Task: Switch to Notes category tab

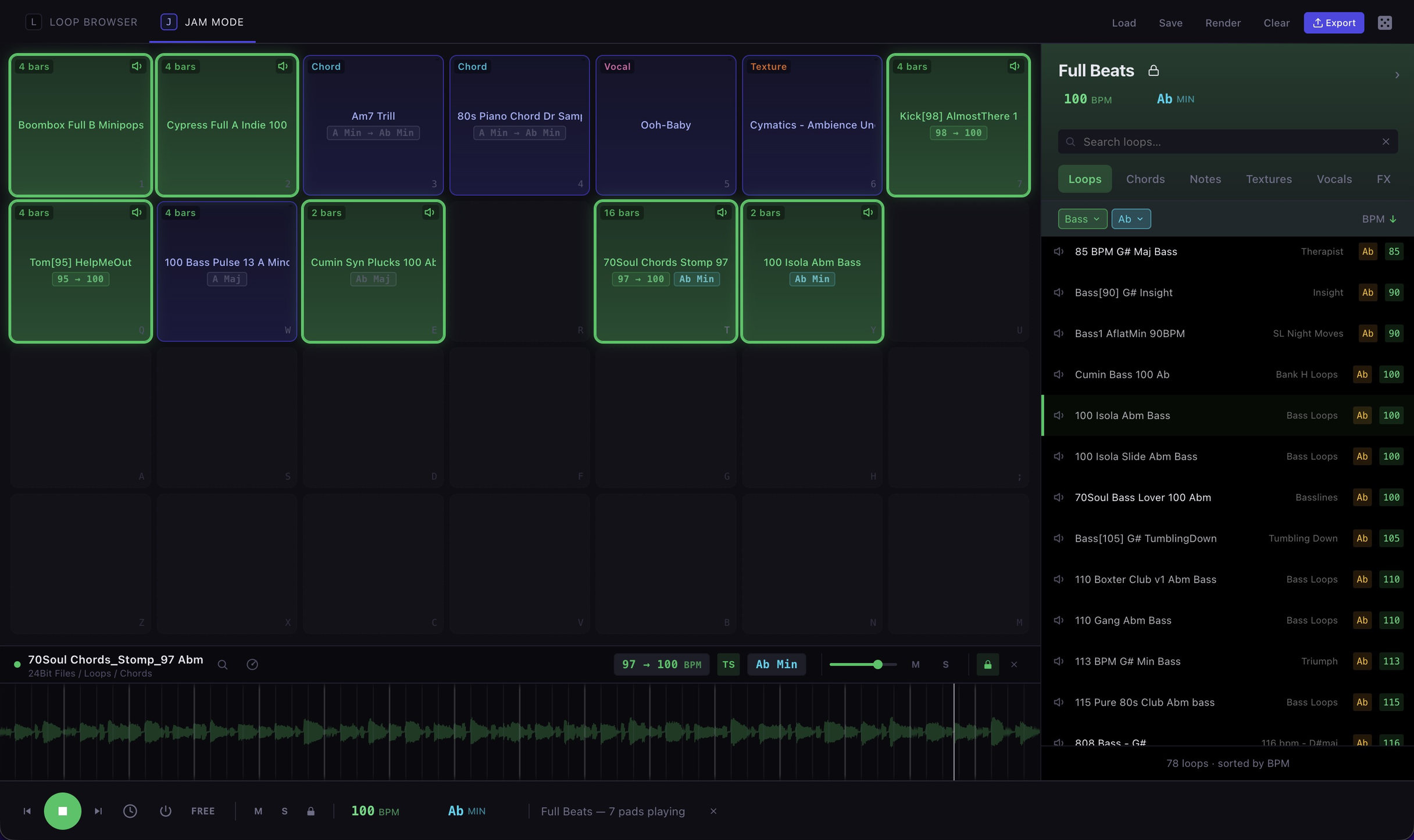Action: (1205, 179)
